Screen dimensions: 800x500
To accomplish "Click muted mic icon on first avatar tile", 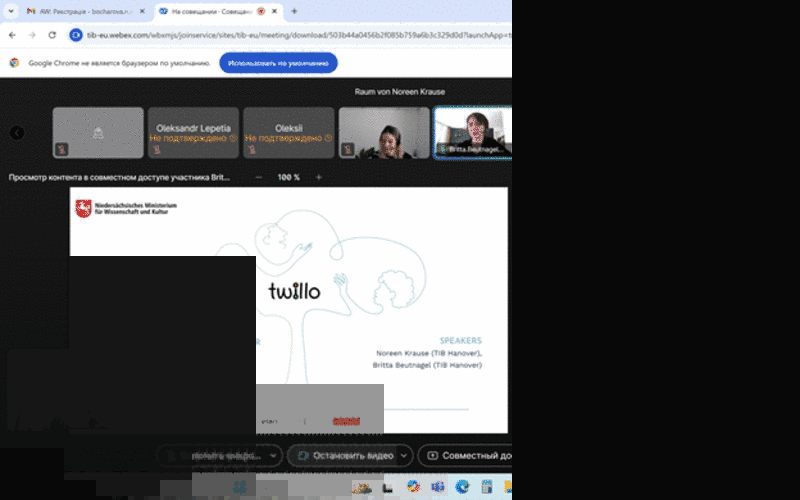I will [x=62, y=149].
